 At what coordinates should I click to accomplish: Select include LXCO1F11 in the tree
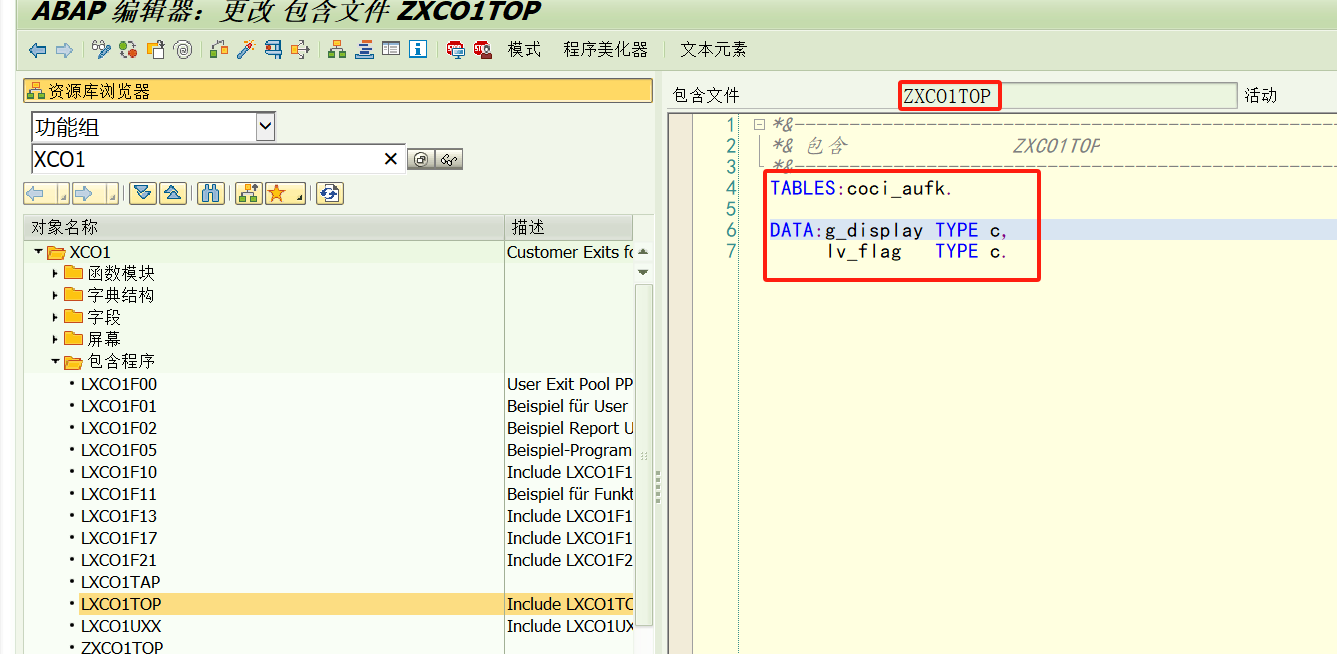pos(119,494)
